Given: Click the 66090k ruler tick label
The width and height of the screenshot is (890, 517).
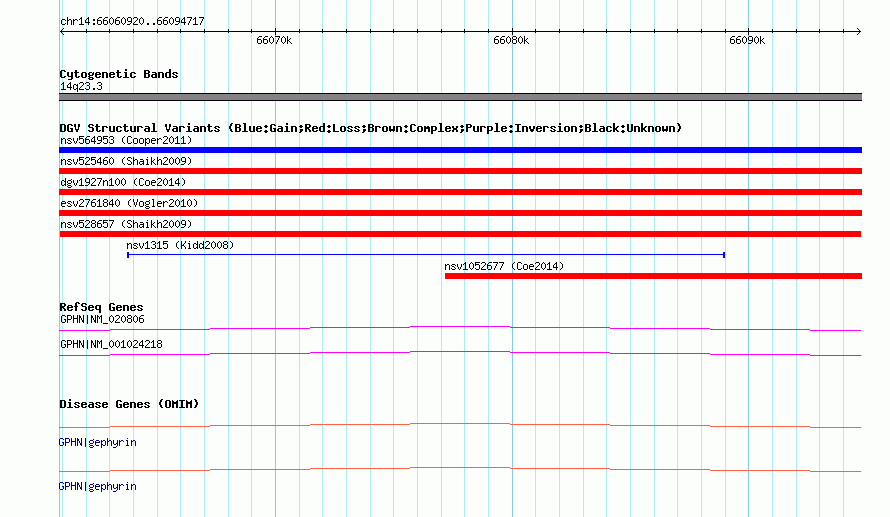Looking at the screenshot, I should coord(747,40).
